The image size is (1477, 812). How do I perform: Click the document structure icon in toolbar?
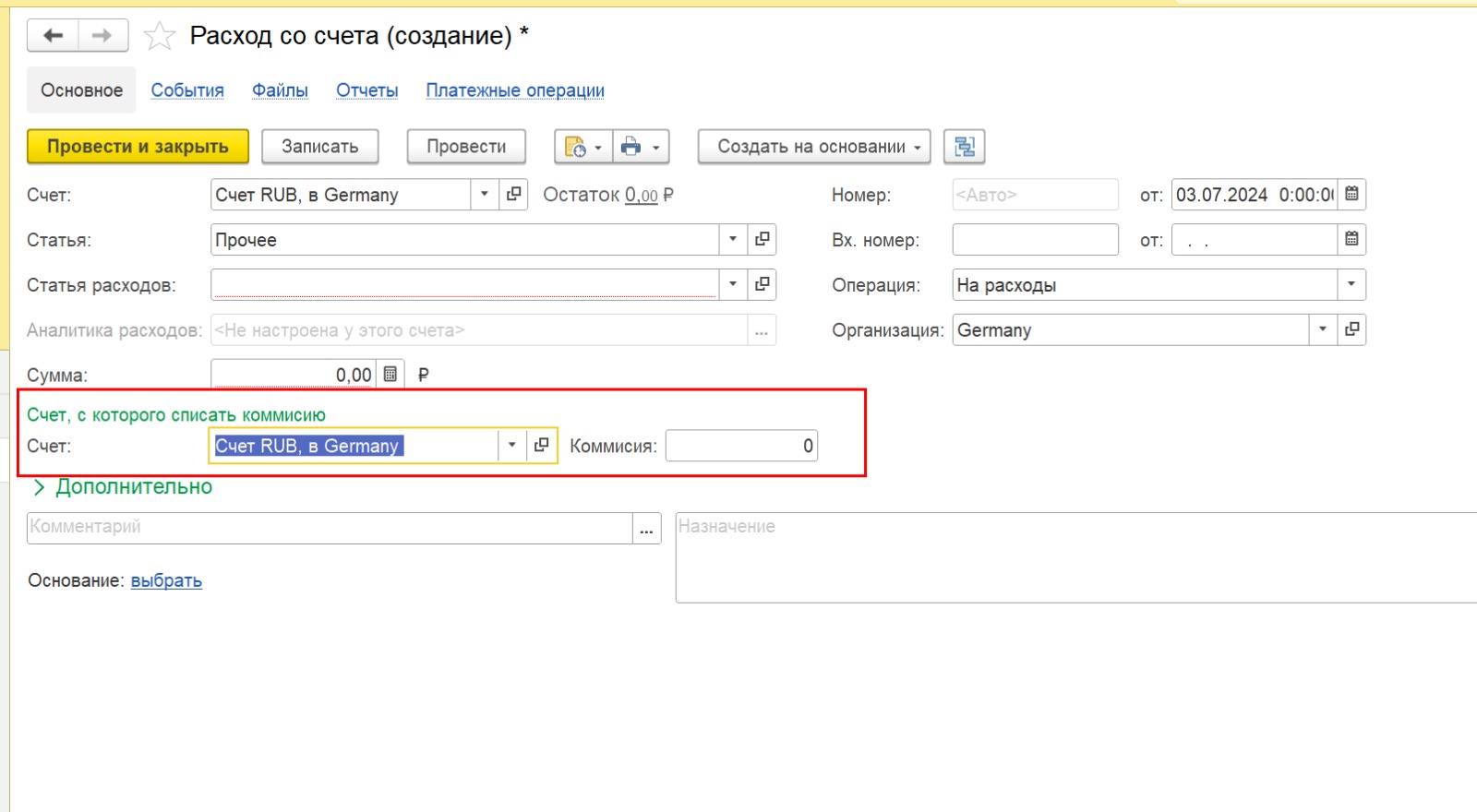(964, 147)
